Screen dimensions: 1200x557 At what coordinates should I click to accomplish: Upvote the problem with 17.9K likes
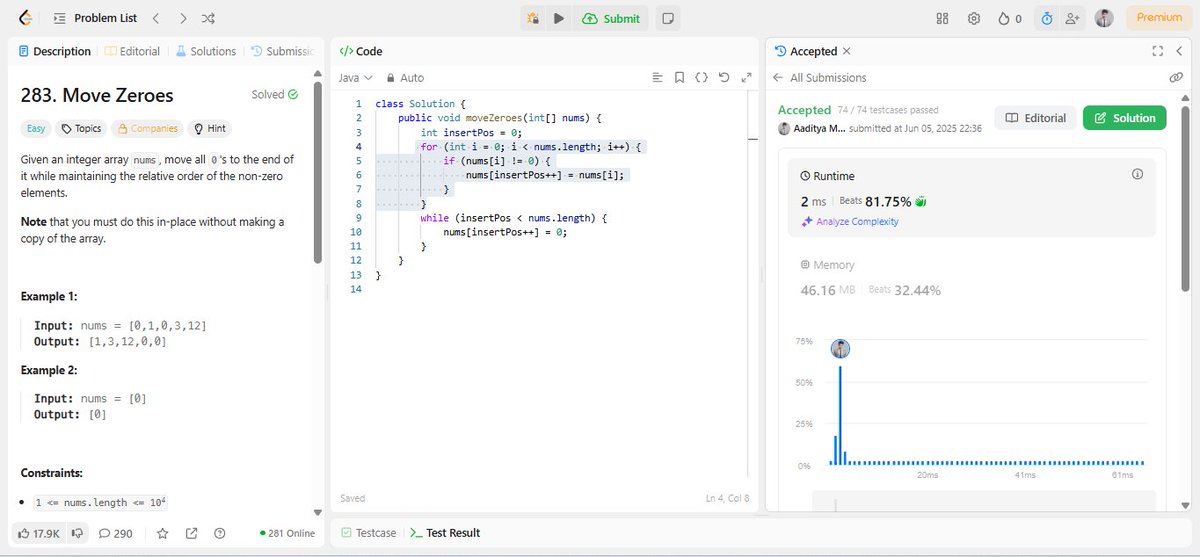(x=39, y=533)
